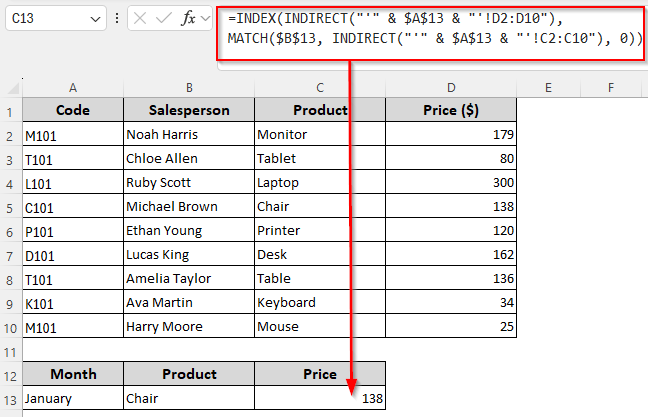Select row 13 header

(x=11, y=399)
